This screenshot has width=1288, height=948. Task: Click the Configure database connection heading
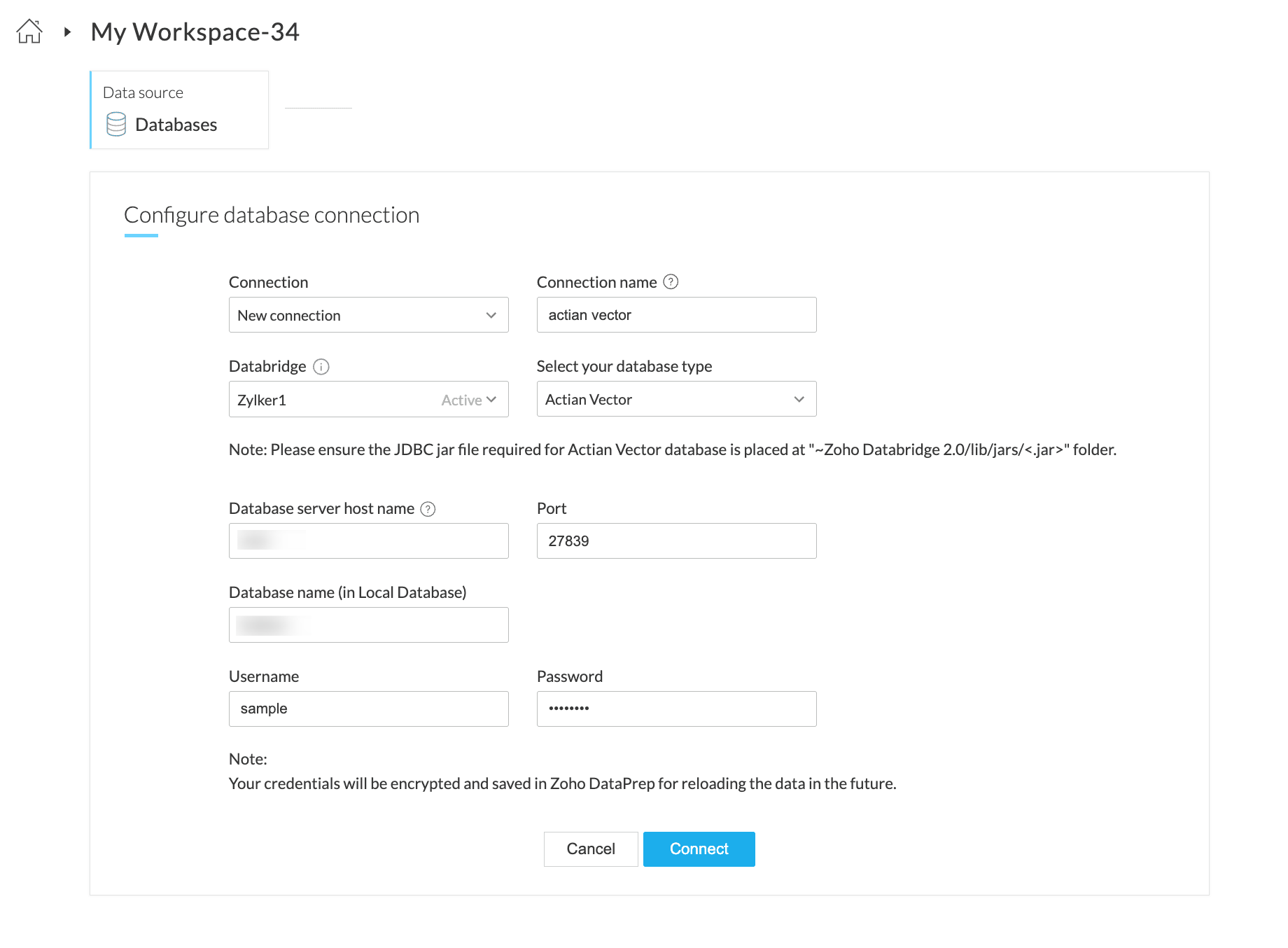pyautogui.click(x=272, y=215)
